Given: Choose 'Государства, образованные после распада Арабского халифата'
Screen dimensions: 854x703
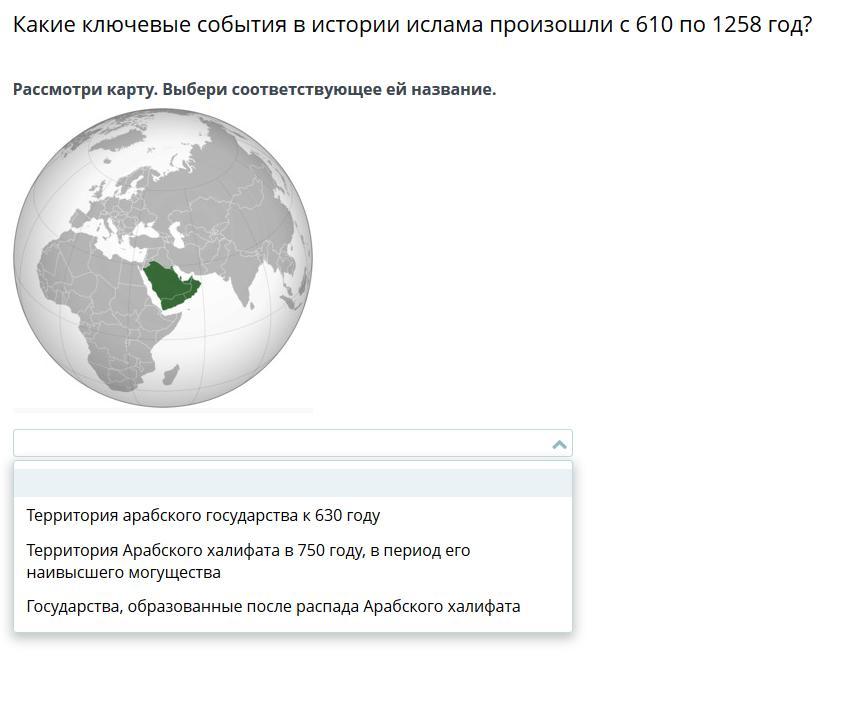Looking at the screenshot, I should (x=292, y=606).
